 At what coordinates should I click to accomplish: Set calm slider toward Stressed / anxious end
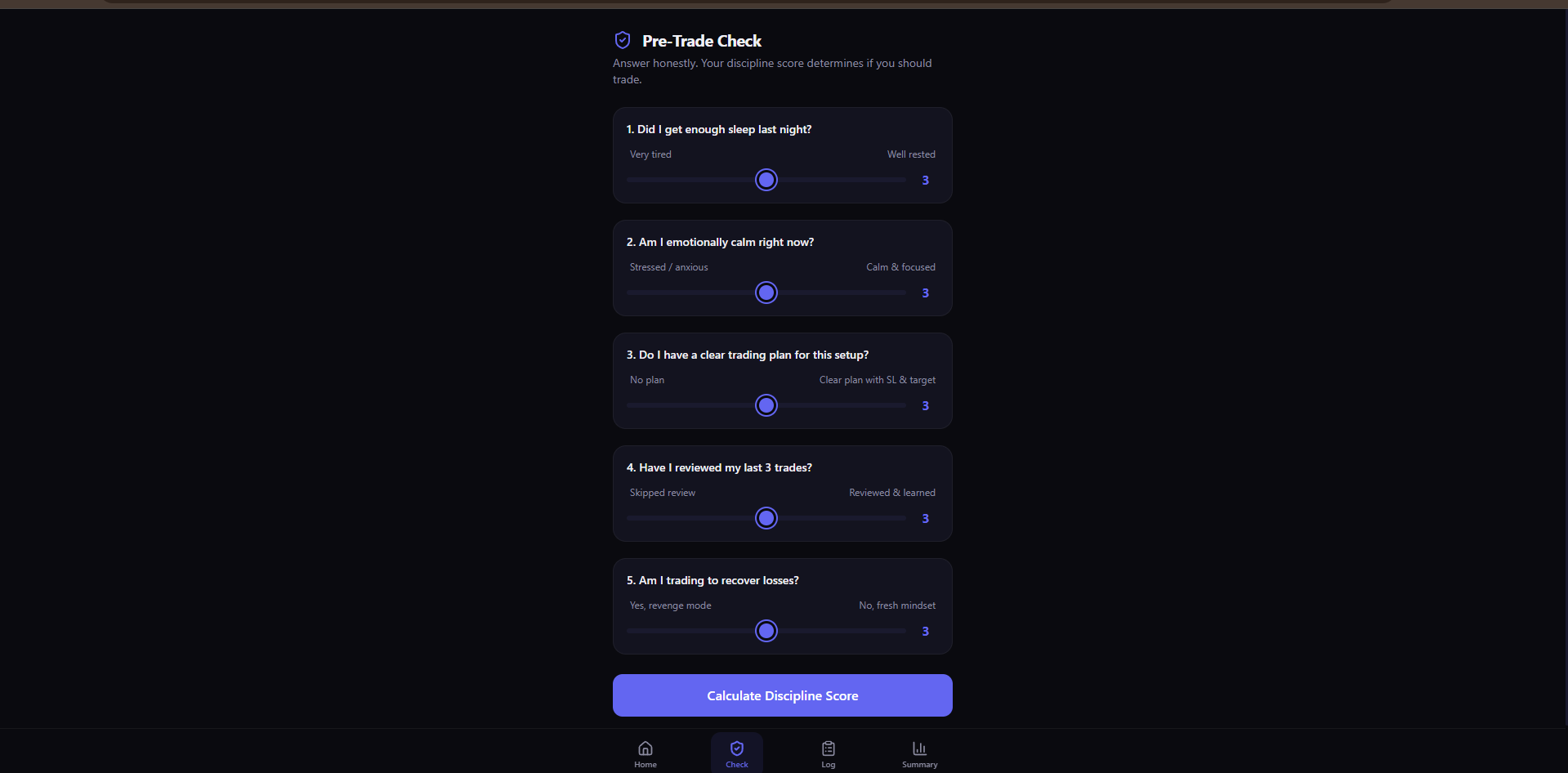coord(638,293)
